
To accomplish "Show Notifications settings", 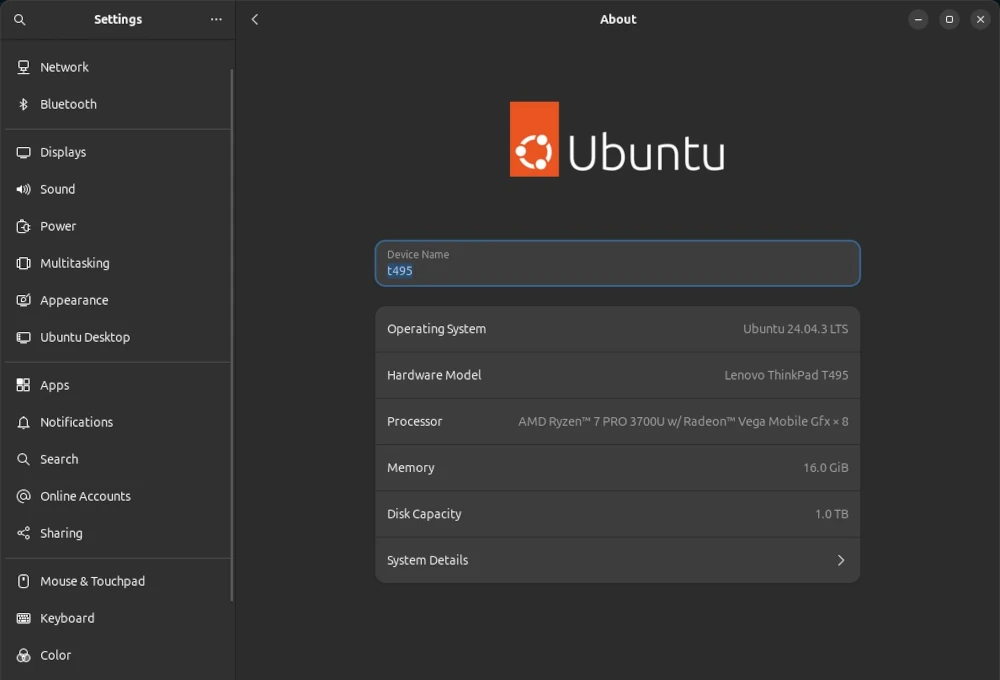I will 117,422.
